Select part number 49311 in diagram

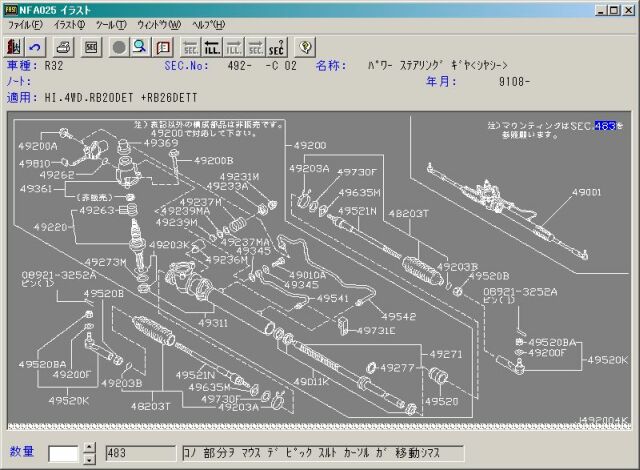point(213,323)
